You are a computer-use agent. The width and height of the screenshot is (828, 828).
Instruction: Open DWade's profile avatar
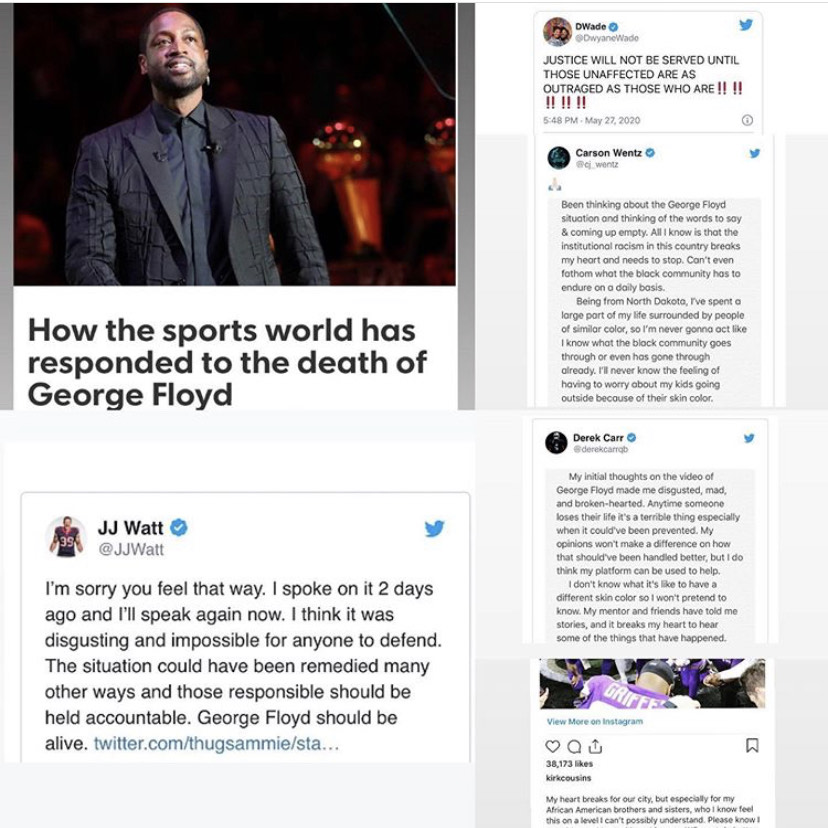click(x=557, y=32)
